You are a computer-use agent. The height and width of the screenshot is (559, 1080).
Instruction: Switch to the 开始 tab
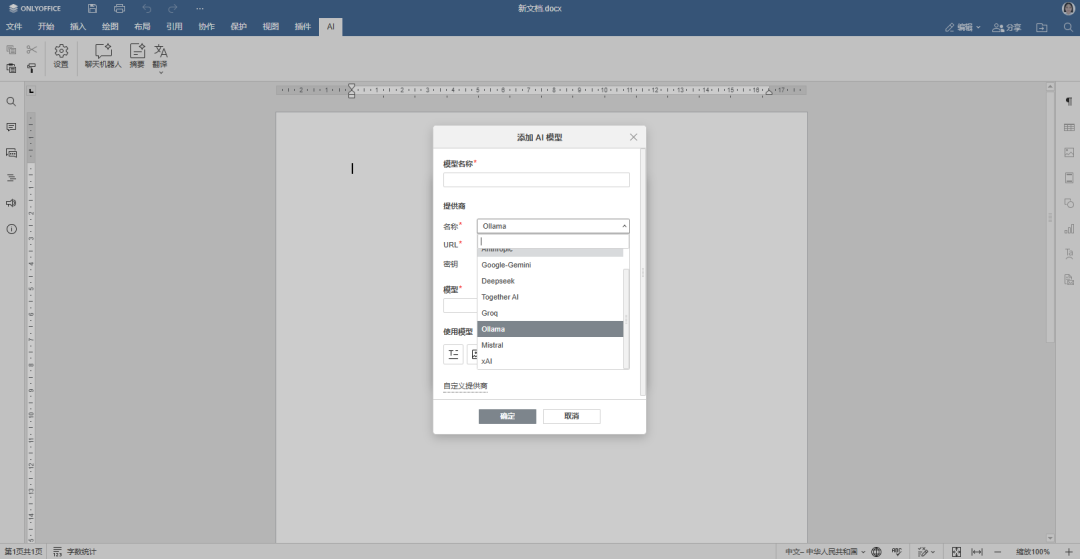(46, 27)
